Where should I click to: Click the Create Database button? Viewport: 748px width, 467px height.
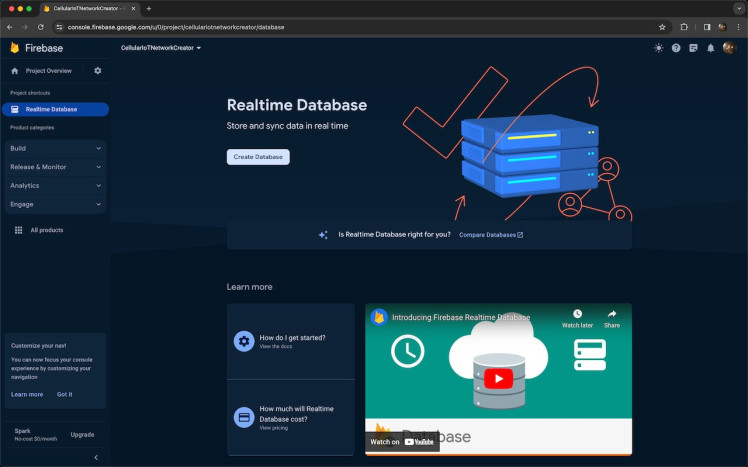tap(258, 157)
